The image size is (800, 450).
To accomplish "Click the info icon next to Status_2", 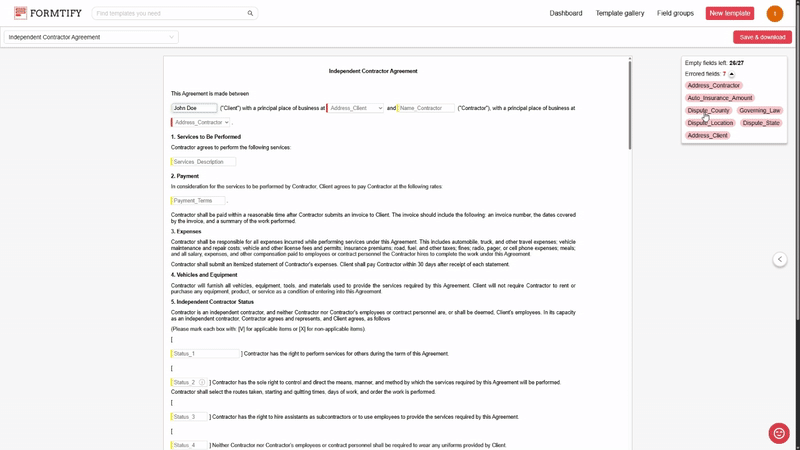I will (202, 382).
